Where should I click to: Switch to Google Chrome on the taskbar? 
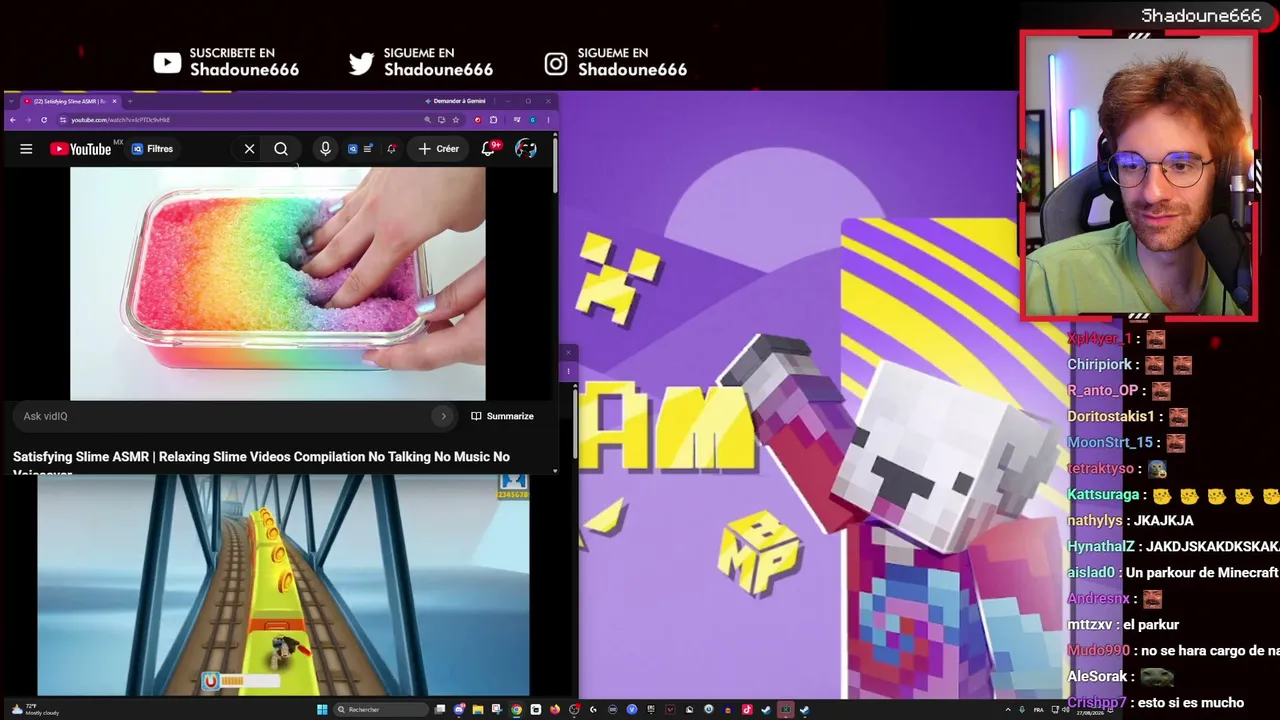tap(516, 710)
